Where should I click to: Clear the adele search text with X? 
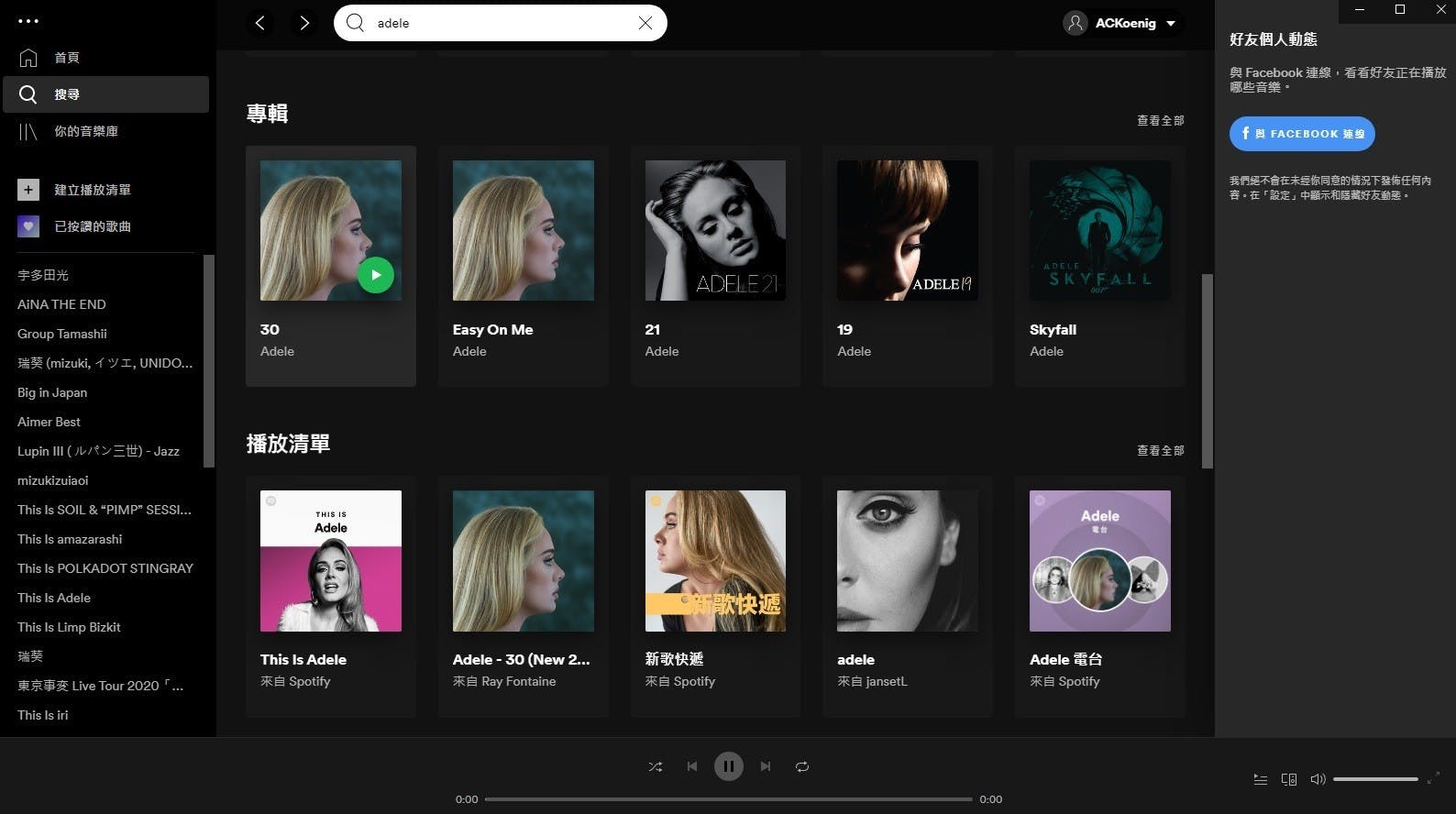pos(645,23)
